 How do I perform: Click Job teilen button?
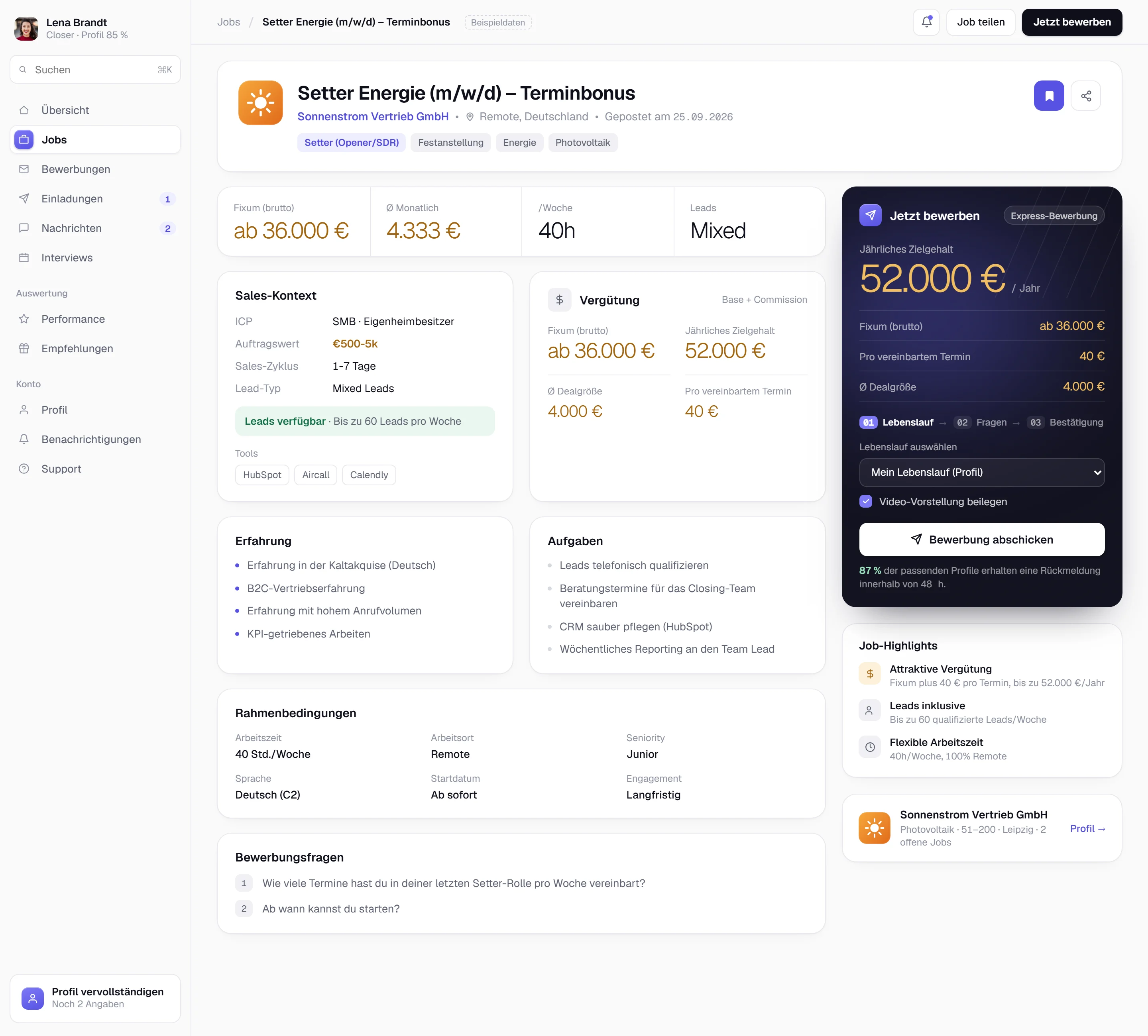981,22
